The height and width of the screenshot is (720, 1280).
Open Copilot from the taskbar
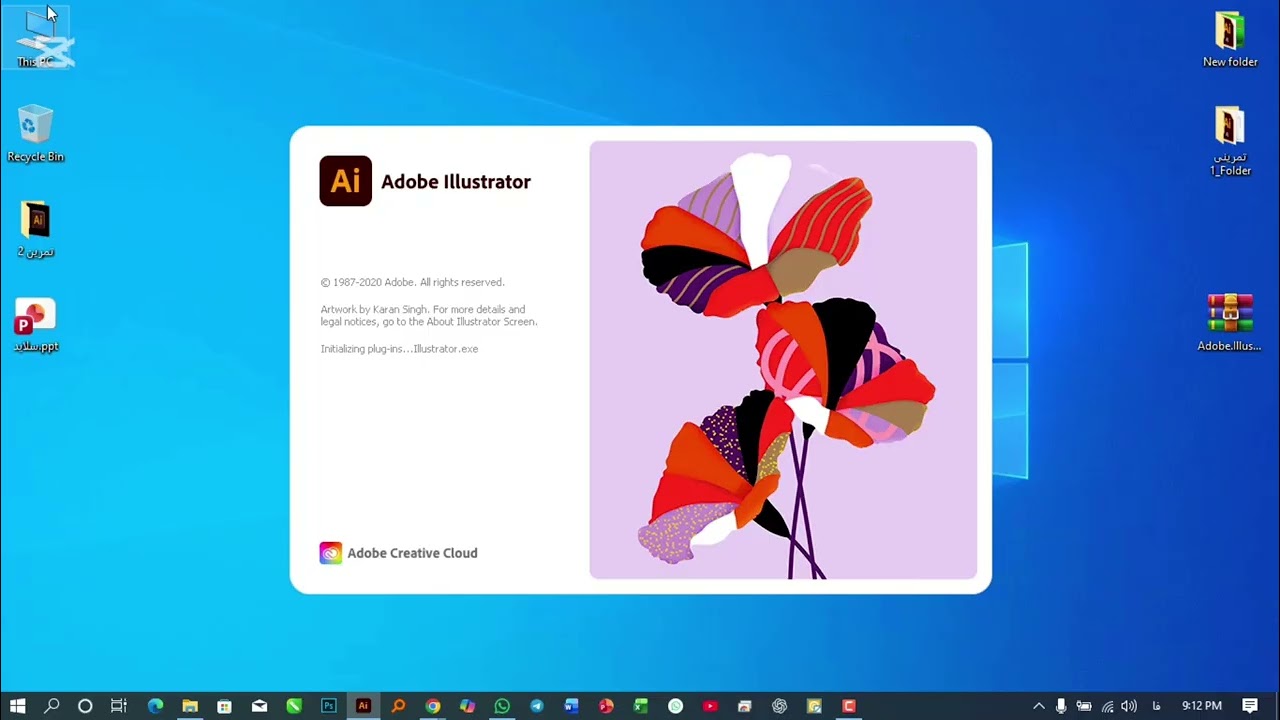click(467, 706)
